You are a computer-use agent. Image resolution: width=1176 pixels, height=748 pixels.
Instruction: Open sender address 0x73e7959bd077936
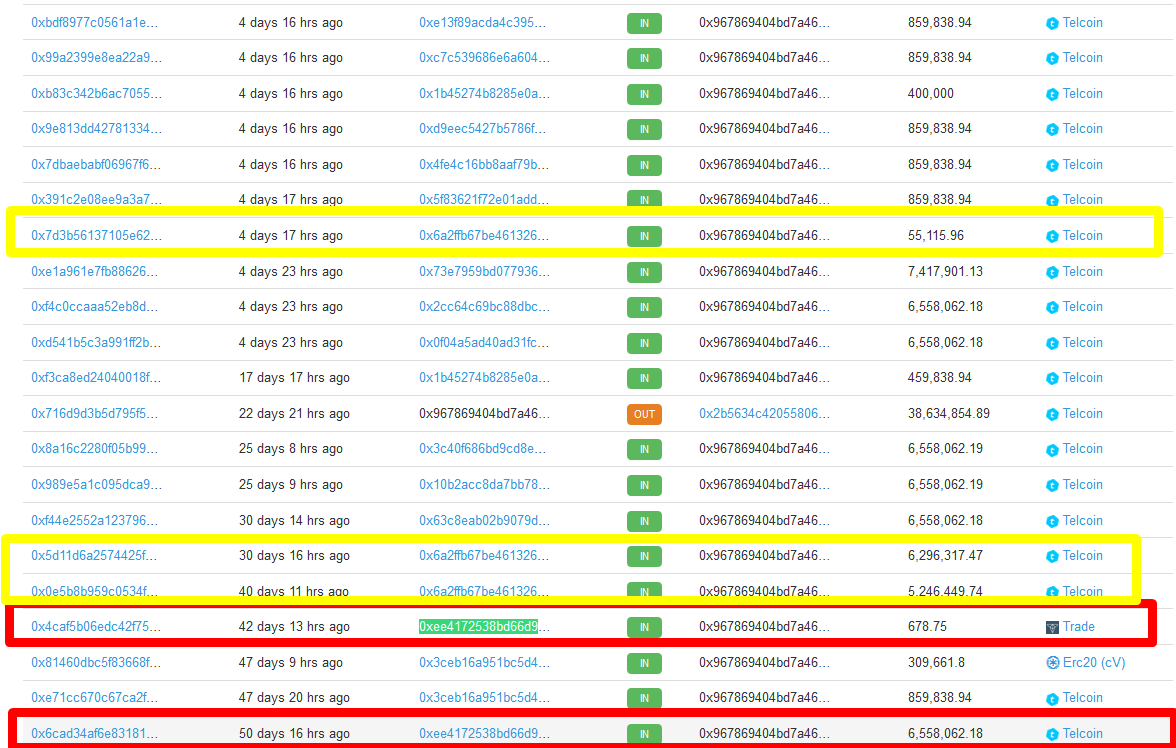pyautogui.click(x=484, y=272)
